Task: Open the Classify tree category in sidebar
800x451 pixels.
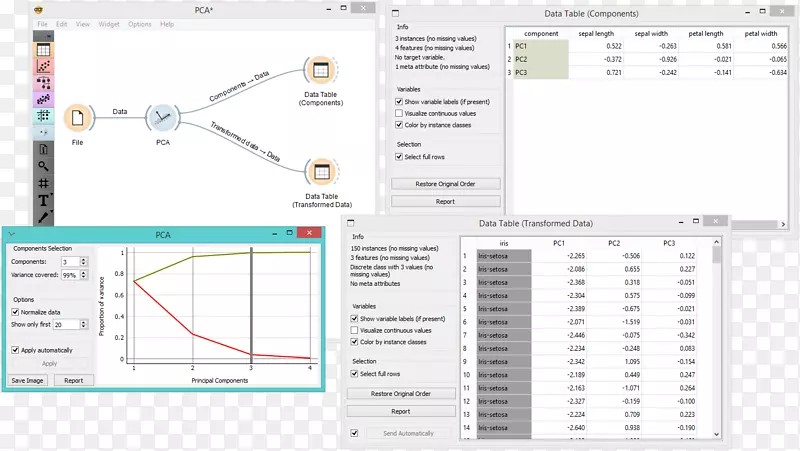Action: pos(43,83)
